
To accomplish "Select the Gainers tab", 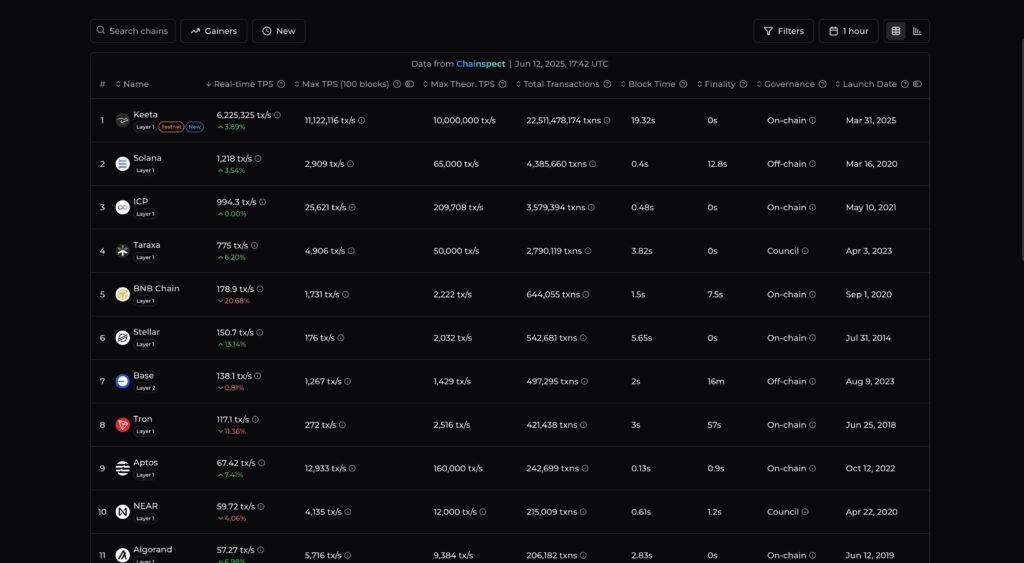I will click(213, 31).
